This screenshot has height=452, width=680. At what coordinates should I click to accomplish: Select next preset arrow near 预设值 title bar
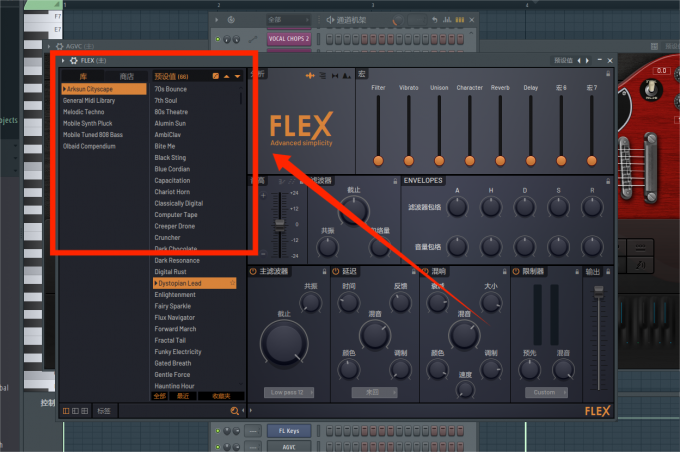click(587, 61)
